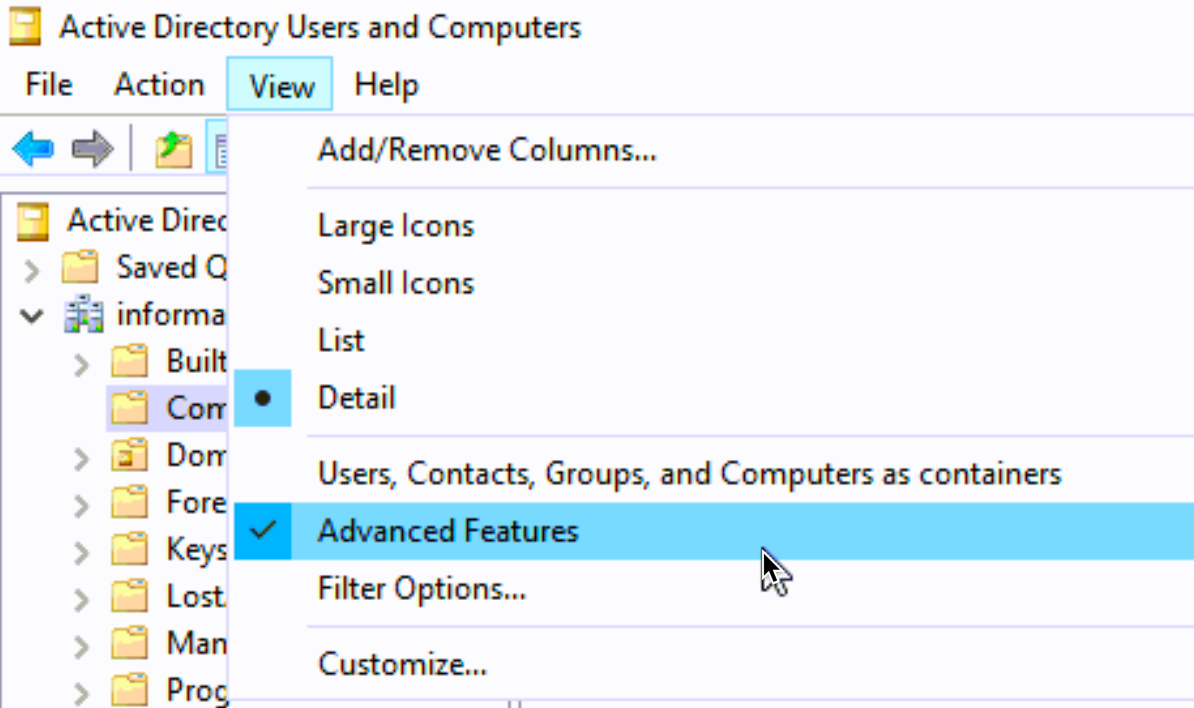
Task: Select the Saved Q folder icon
Action: point(80,267)
